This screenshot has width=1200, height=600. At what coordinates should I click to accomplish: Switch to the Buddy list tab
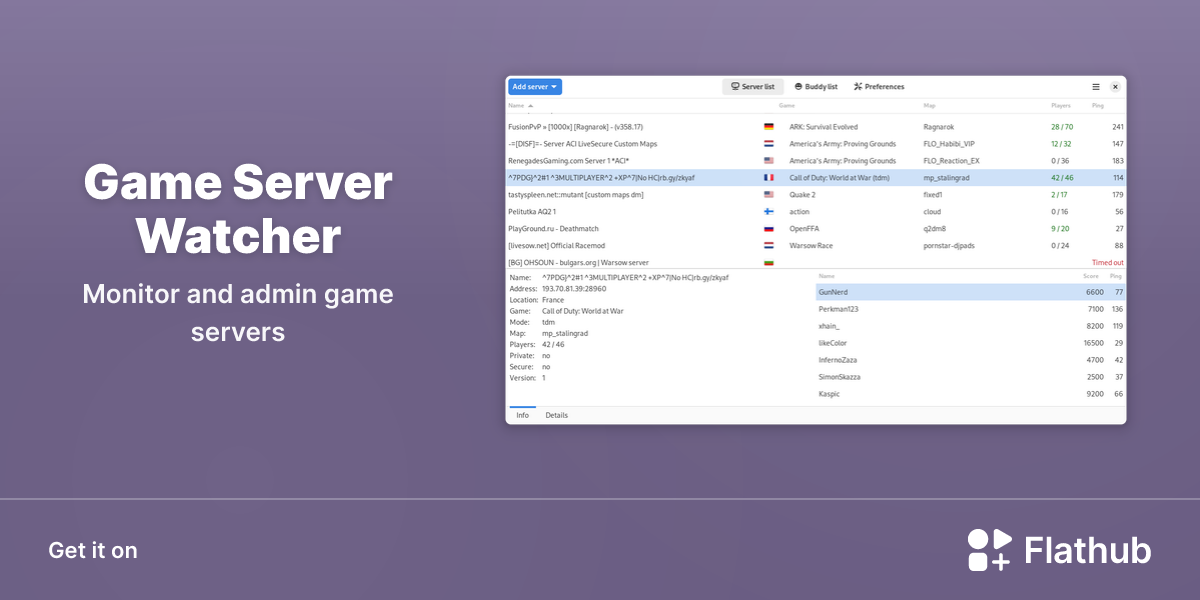pyautogui.click(x=816, y=87)
